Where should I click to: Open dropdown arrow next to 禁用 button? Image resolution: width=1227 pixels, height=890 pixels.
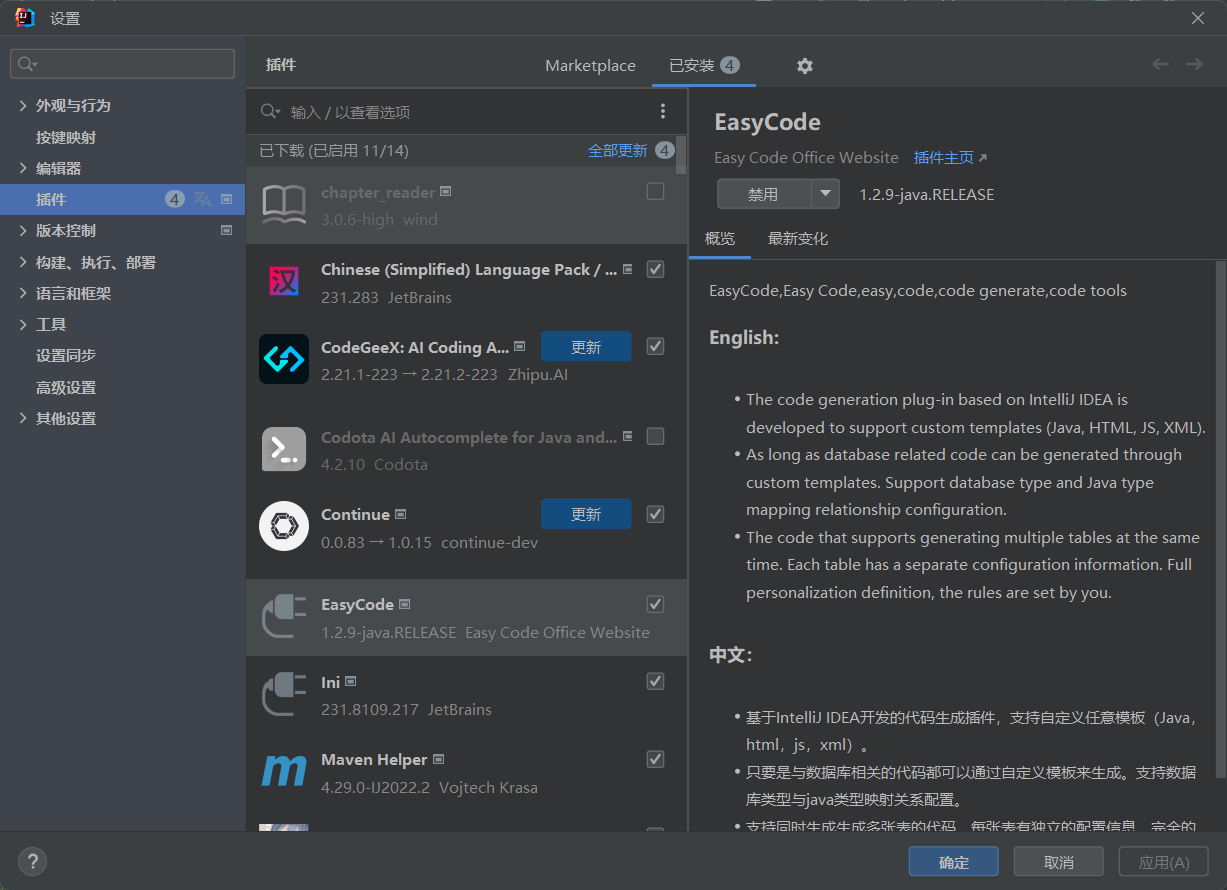[825, 194]
